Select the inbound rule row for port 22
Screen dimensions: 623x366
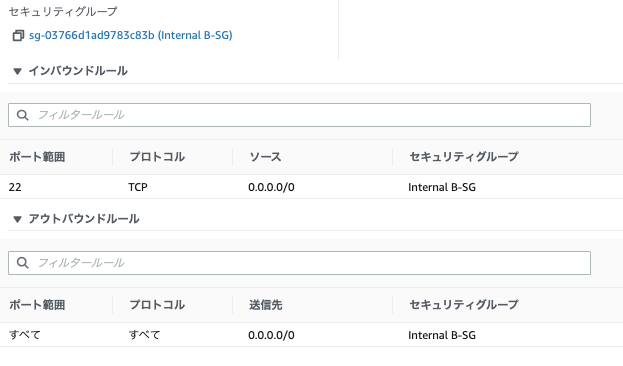click(x=312, y=187)
